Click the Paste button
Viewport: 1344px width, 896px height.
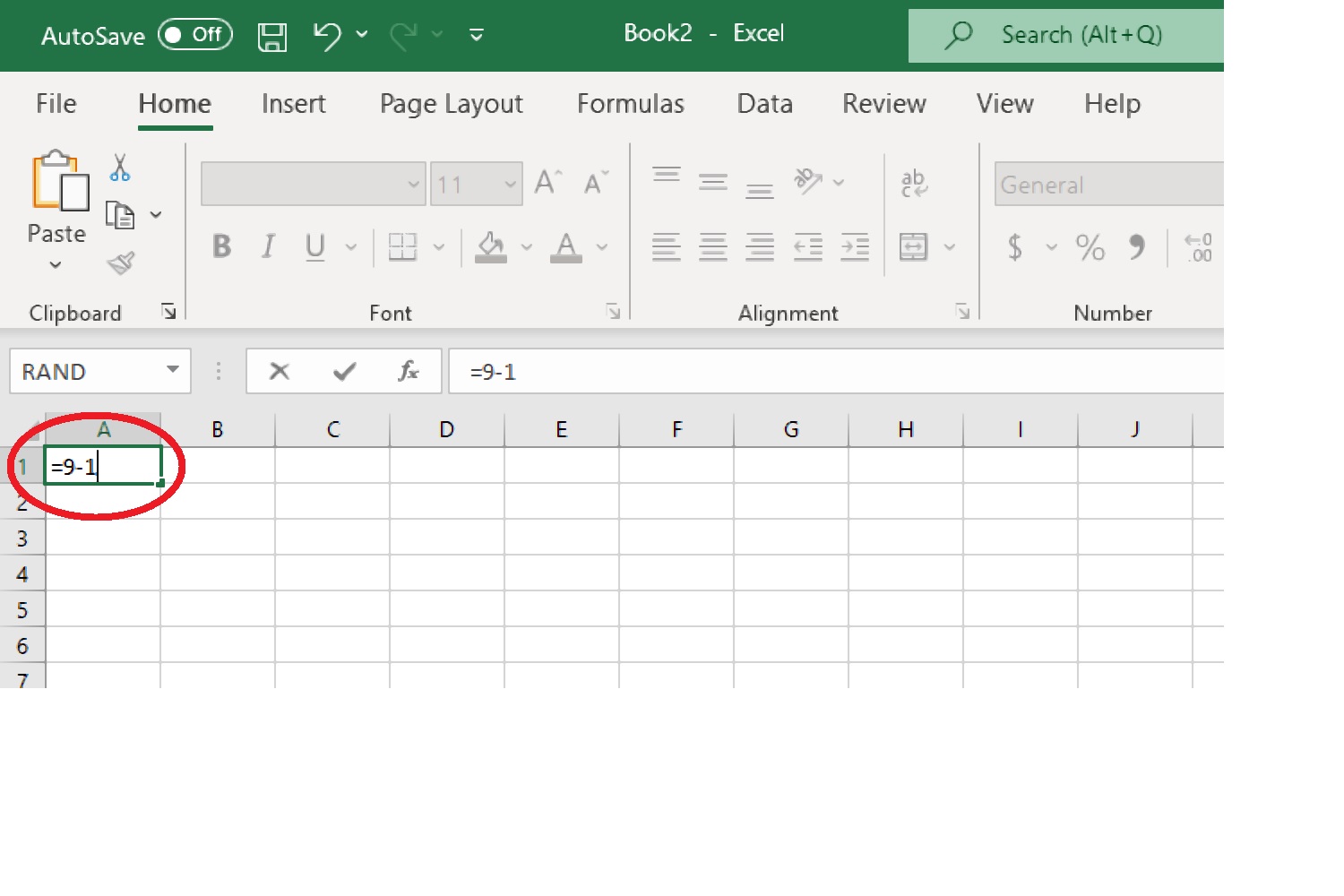click(x=56, y=197)
